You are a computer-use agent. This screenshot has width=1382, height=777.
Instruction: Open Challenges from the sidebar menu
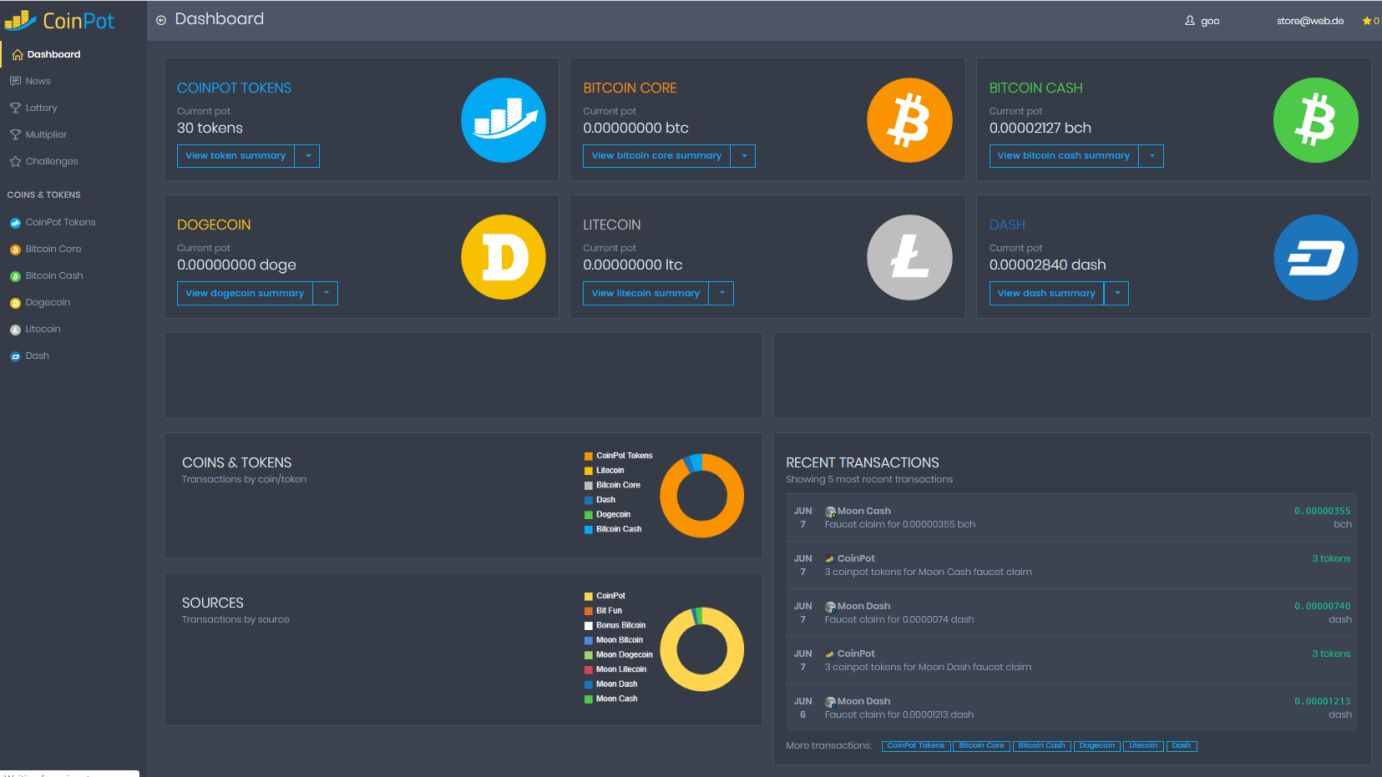[x=51, y=161]
